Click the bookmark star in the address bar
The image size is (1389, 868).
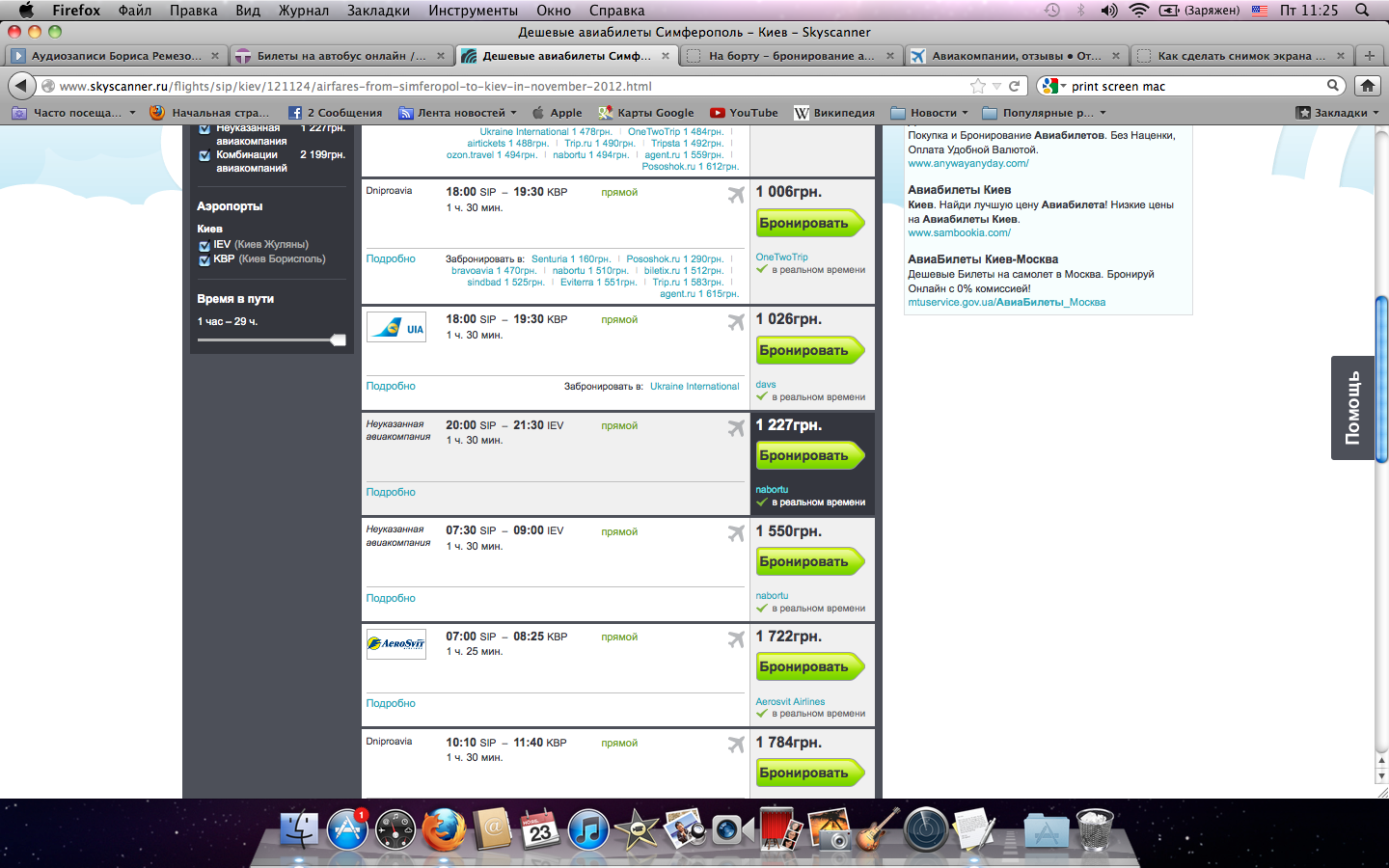(978, 86)
